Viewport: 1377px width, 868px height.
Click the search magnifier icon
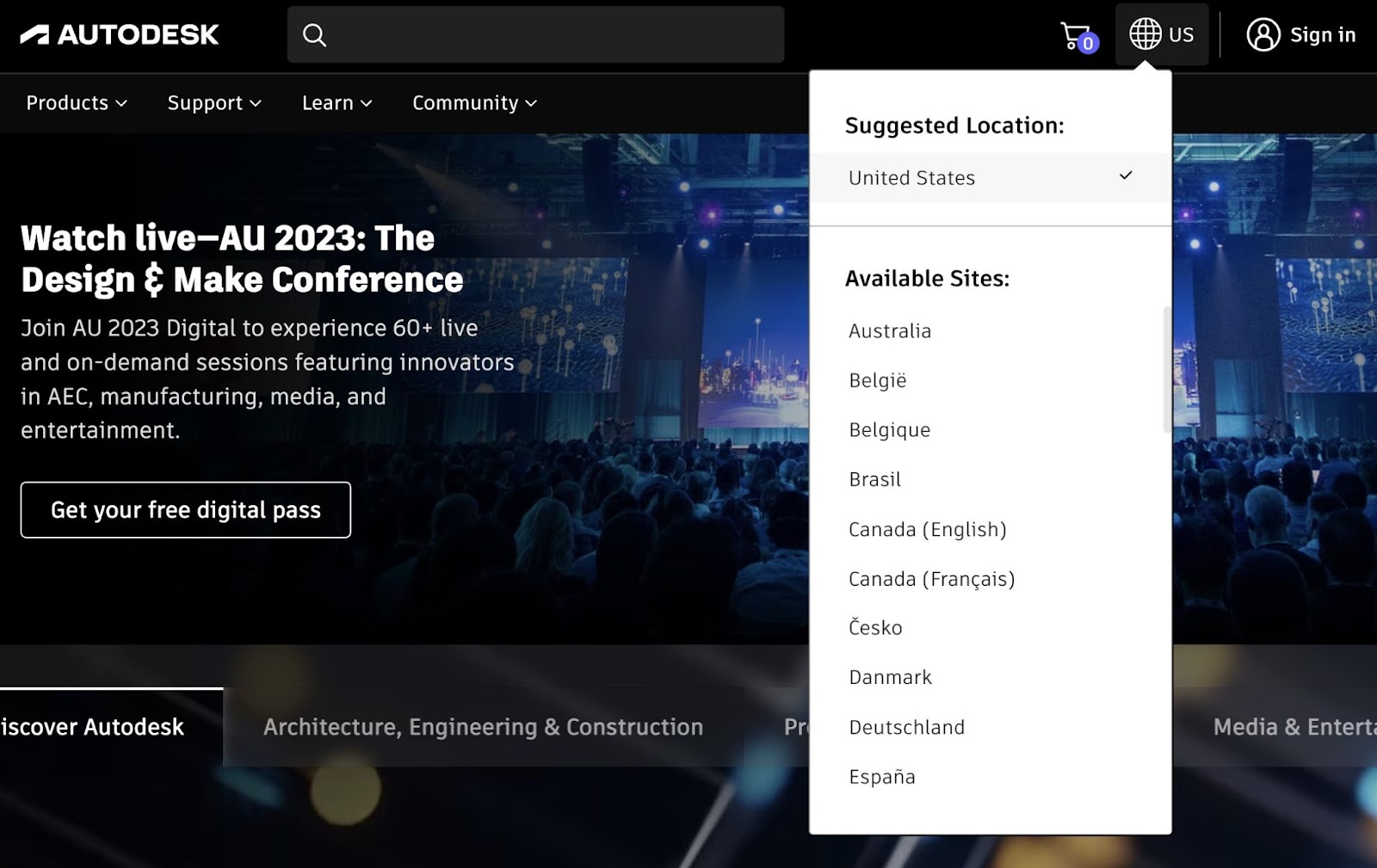click(314, 35)
